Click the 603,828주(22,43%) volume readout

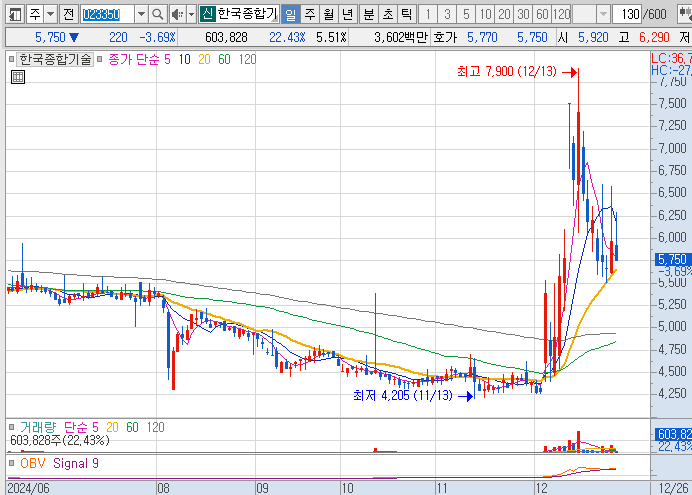coord(60,440)
